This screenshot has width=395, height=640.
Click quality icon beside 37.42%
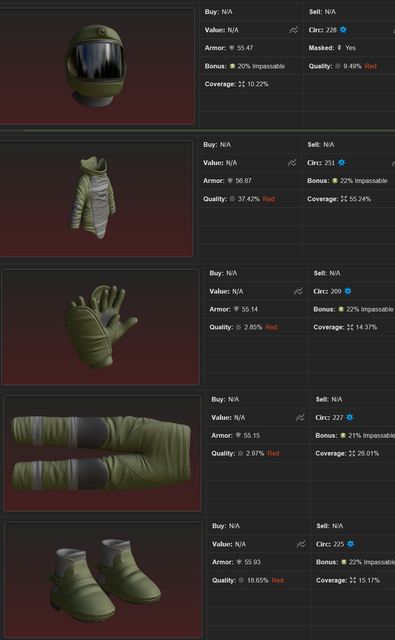point(232,199)
